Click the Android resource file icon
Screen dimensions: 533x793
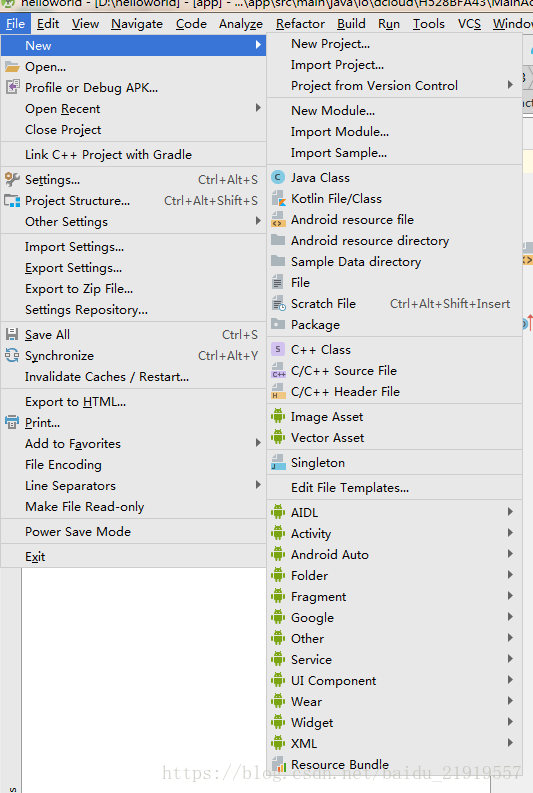[278, 219]
